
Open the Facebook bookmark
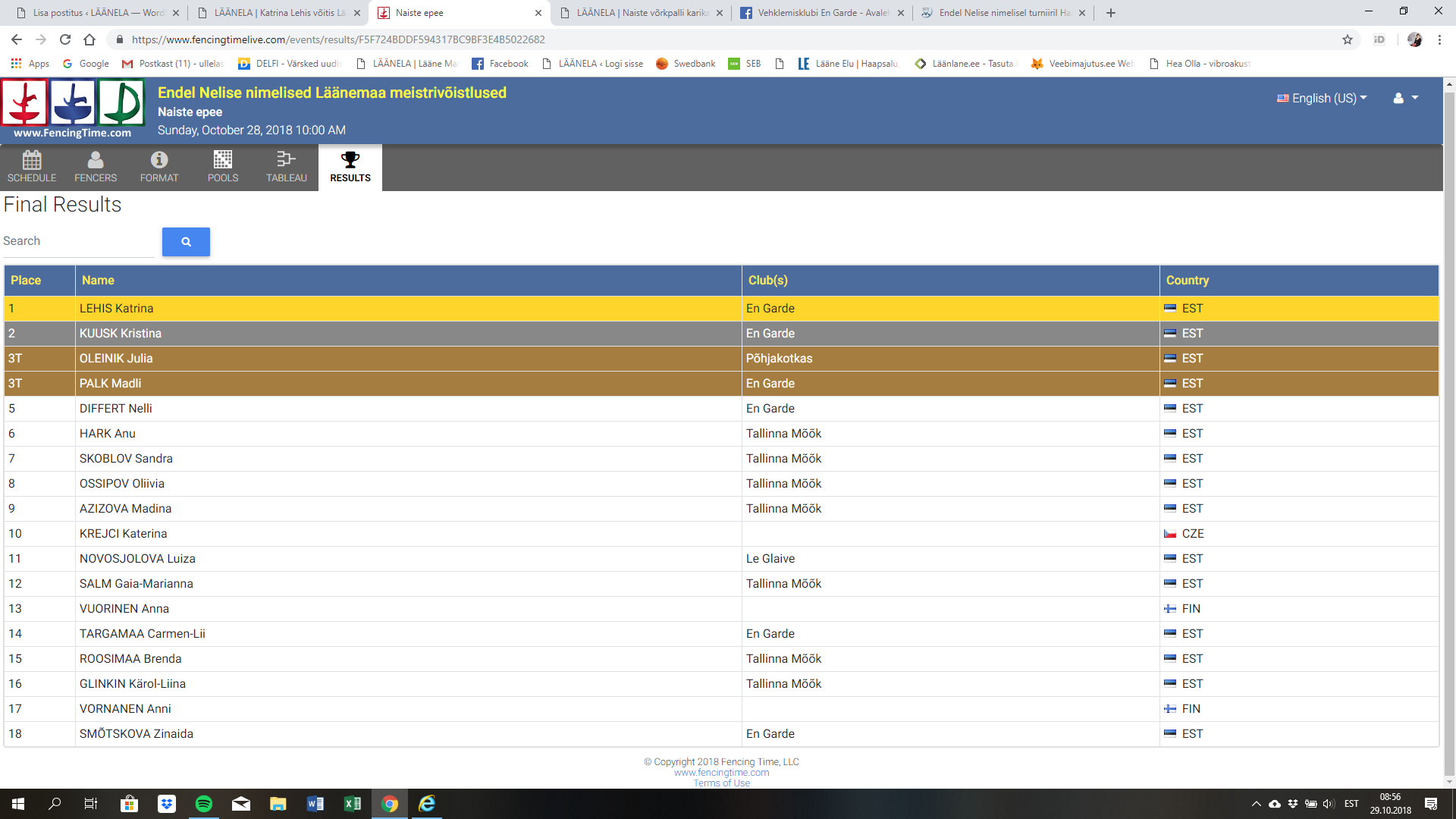click(x=500, y=64)
